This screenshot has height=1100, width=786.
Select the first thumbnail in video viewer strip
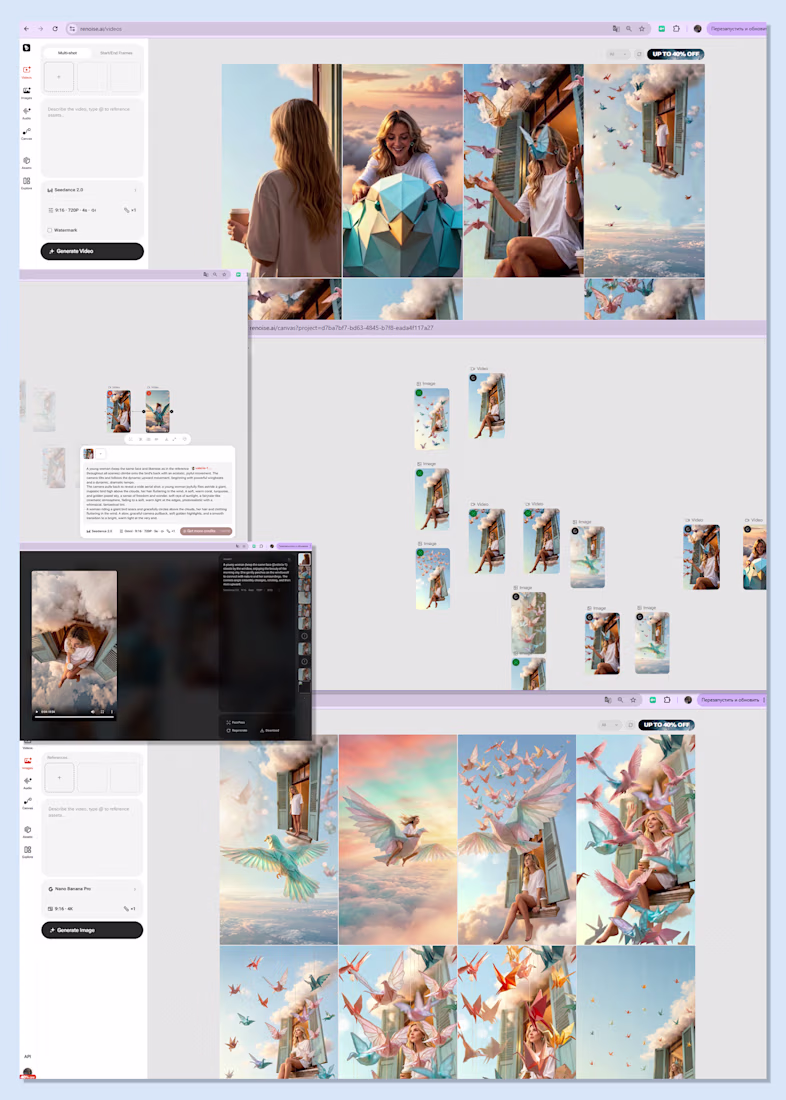pyautogui.click(x=305, y=559)
